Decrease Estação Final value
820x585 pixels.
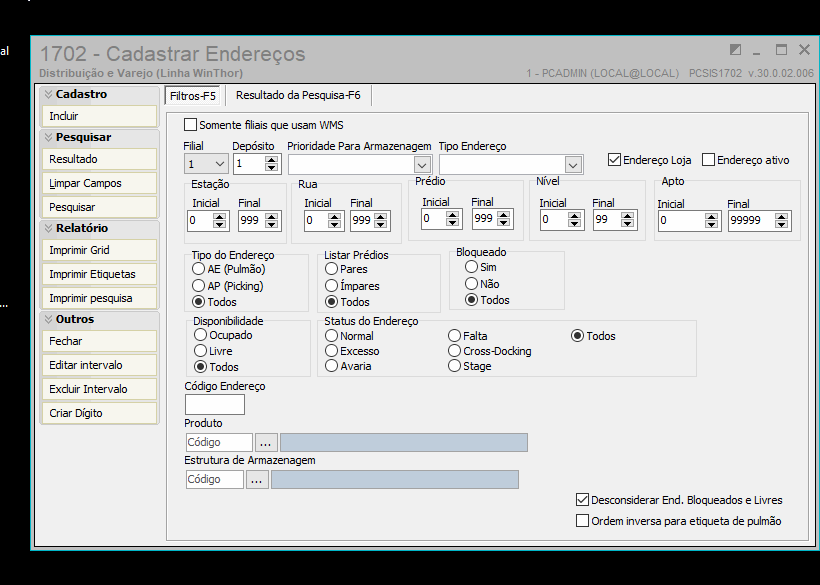point(271,225)
